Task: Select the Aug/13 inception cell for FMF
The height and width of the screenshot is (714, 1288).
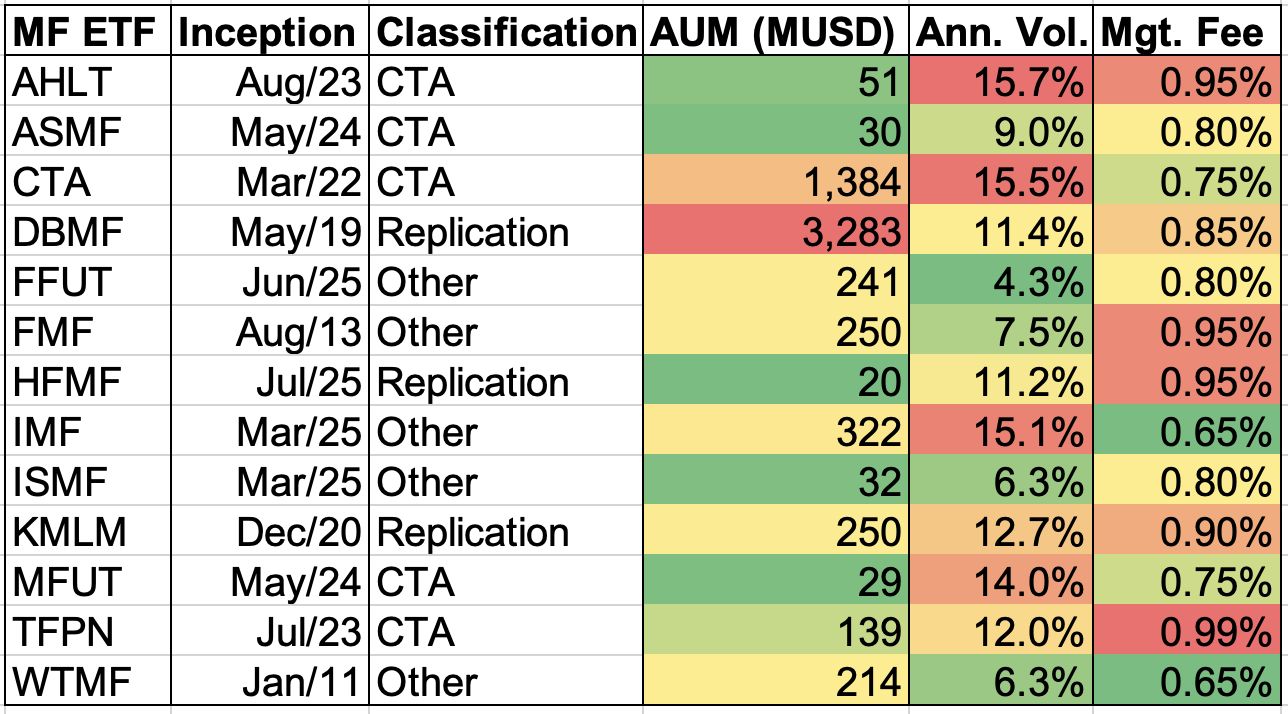Action: click(x=269, y=333)
